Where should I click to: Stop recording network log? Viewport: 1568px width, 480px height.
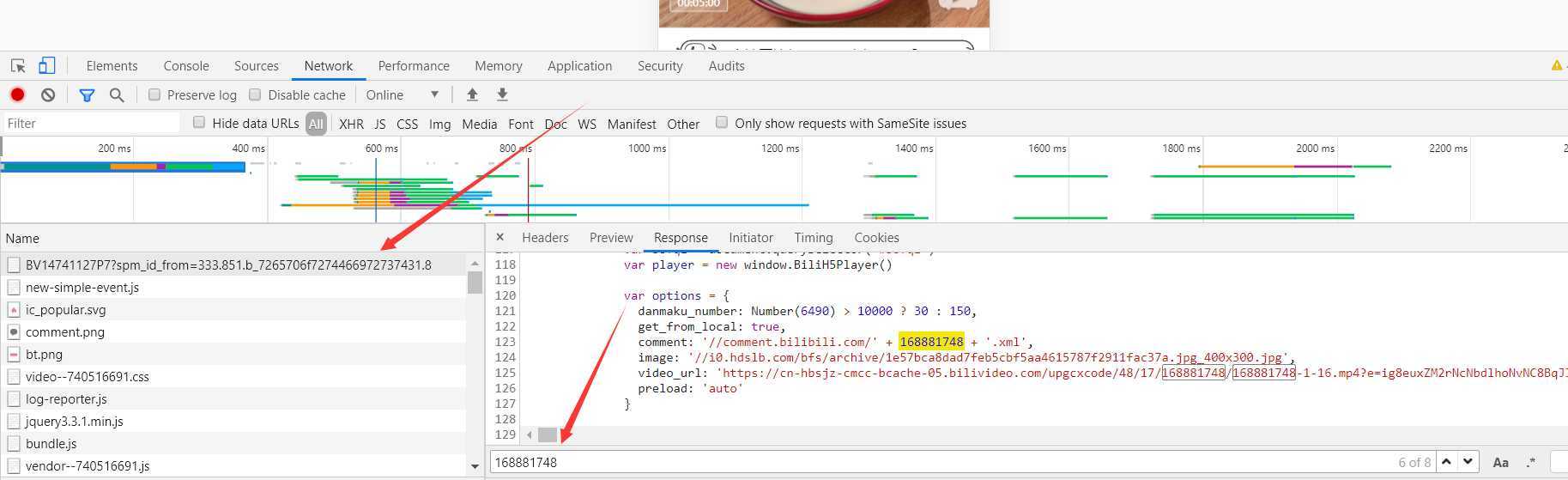[x=17, y=94]
